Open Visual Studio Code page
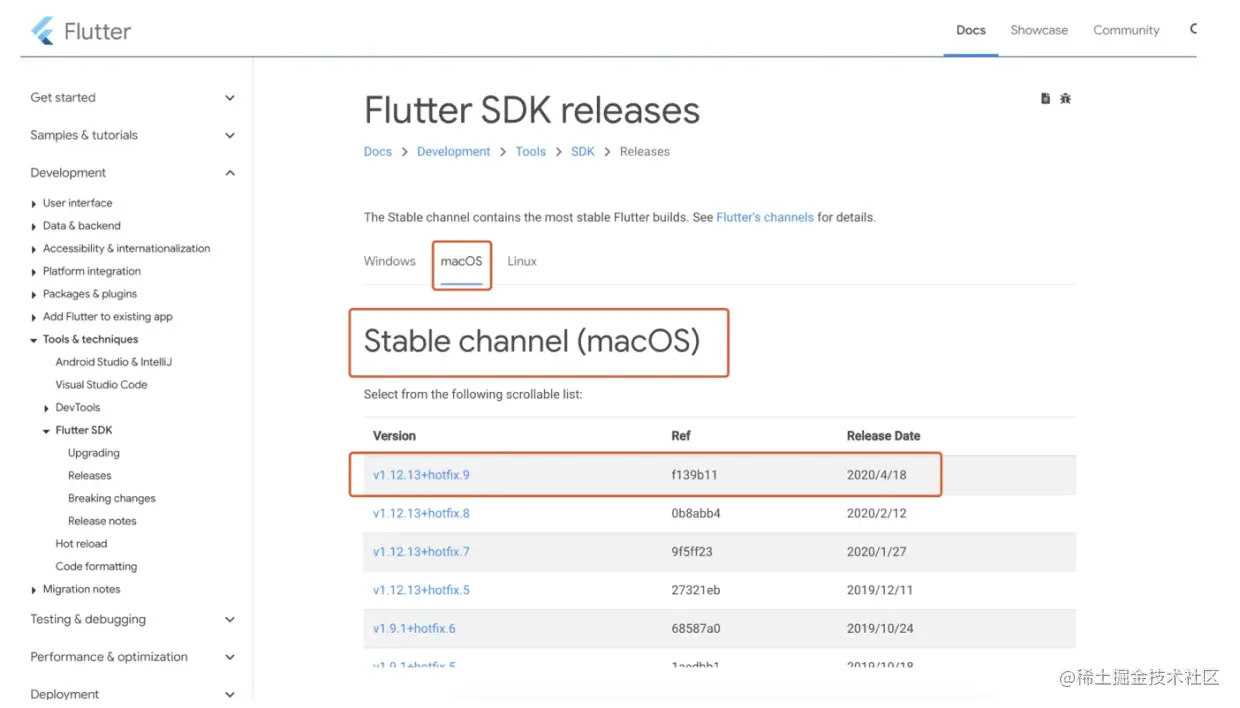Screen dimensions: 1240x708 [101, 385]
